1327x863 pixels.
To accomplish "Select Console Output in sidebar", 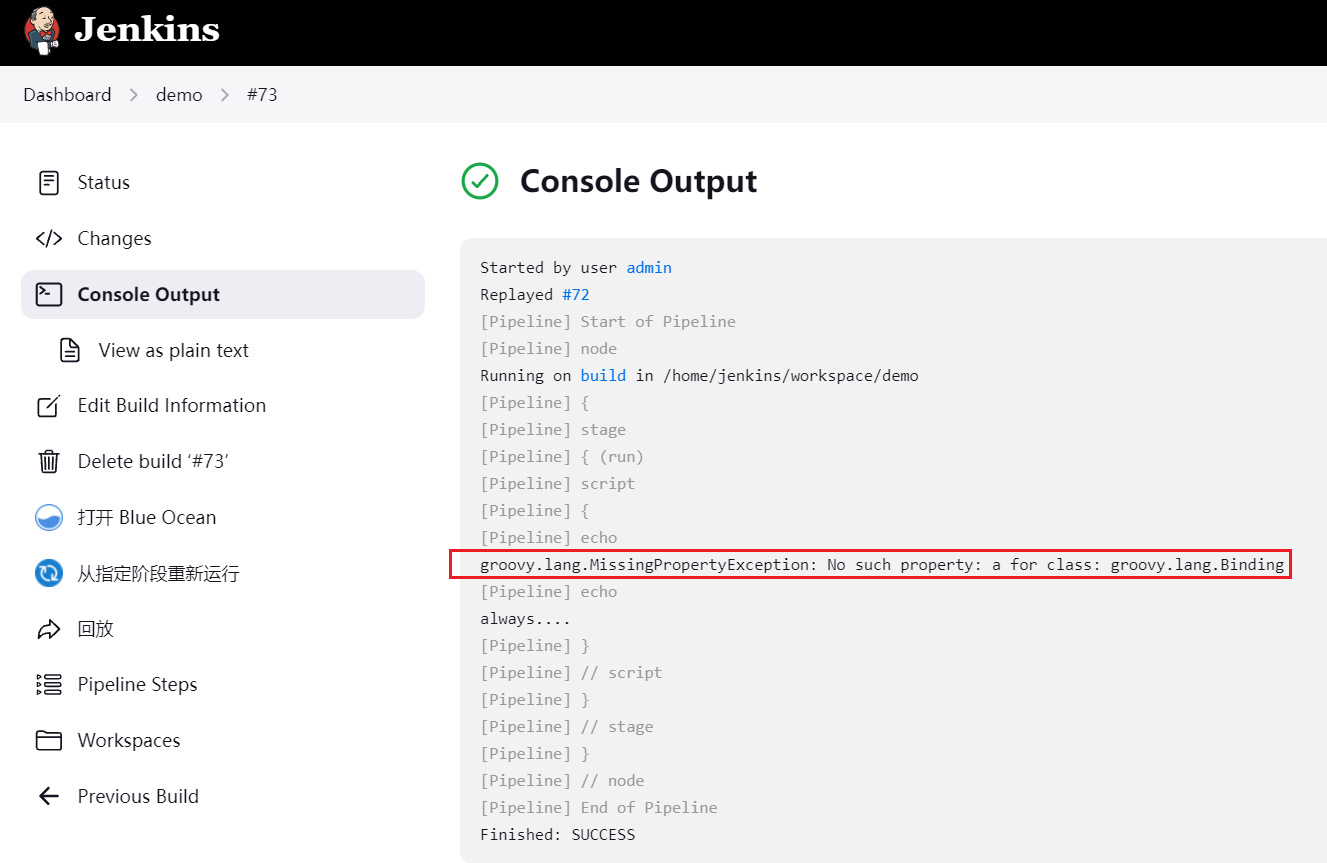I will (222, 294).
